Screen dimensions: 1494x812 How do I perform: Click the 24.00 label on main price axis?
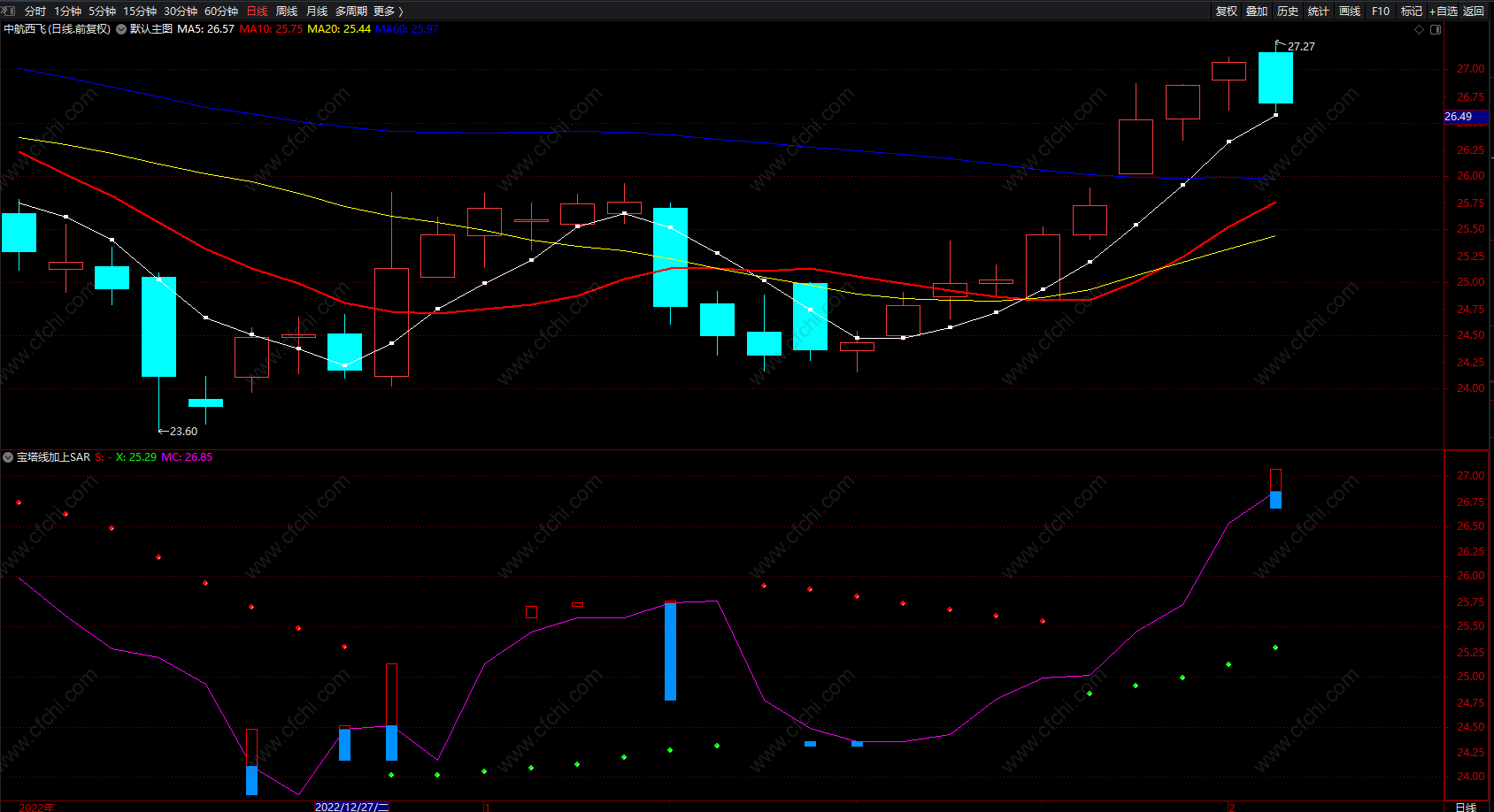point(1471,388)
